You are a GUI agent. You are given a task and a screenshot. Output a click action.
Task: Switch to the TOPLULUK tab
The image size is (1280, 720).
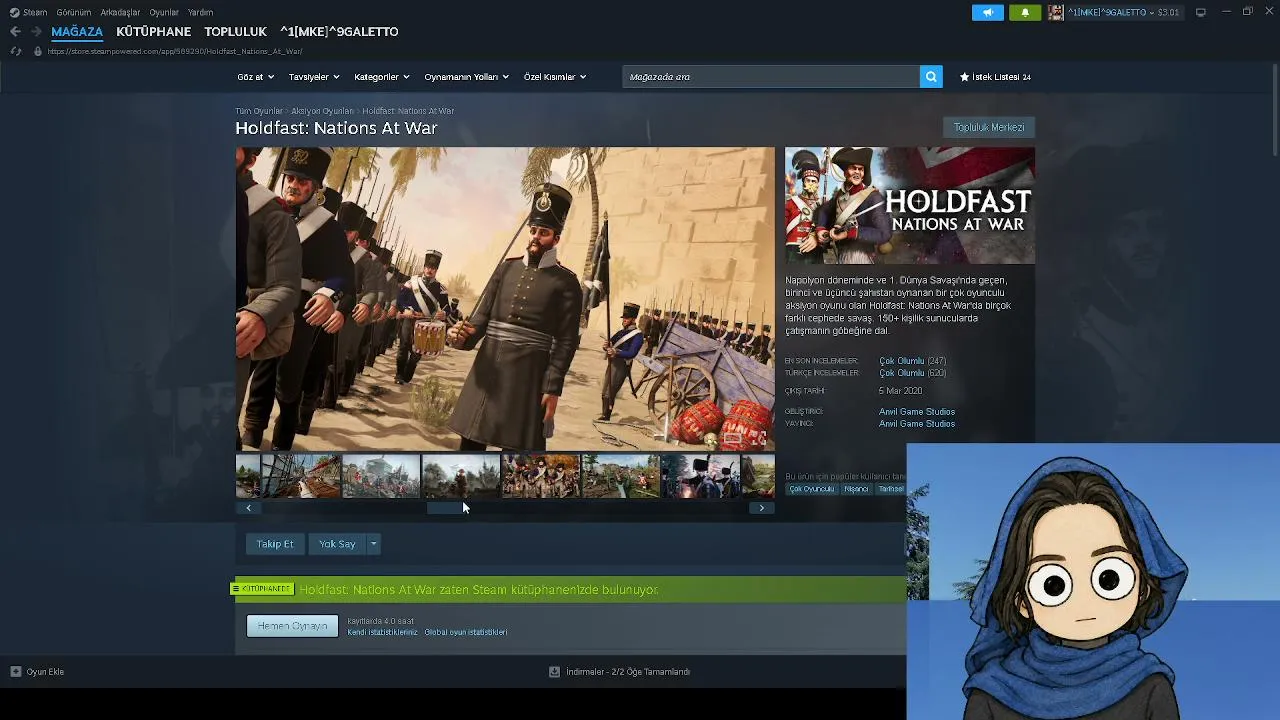click(x=235, y=32)
